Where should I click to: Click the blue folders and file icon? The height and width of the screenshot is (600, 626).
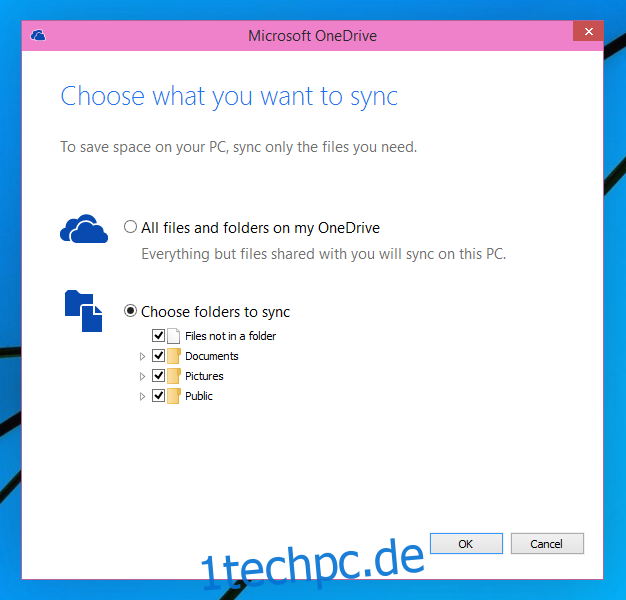point(83,311)
